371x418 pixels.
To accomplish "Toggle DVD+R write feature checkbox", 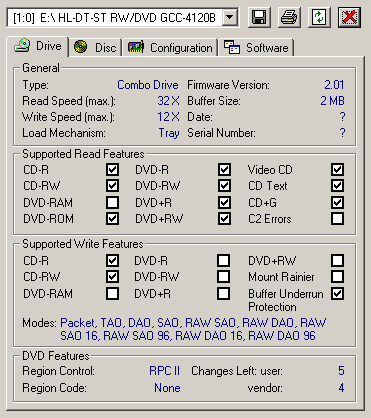I will 223,293.
